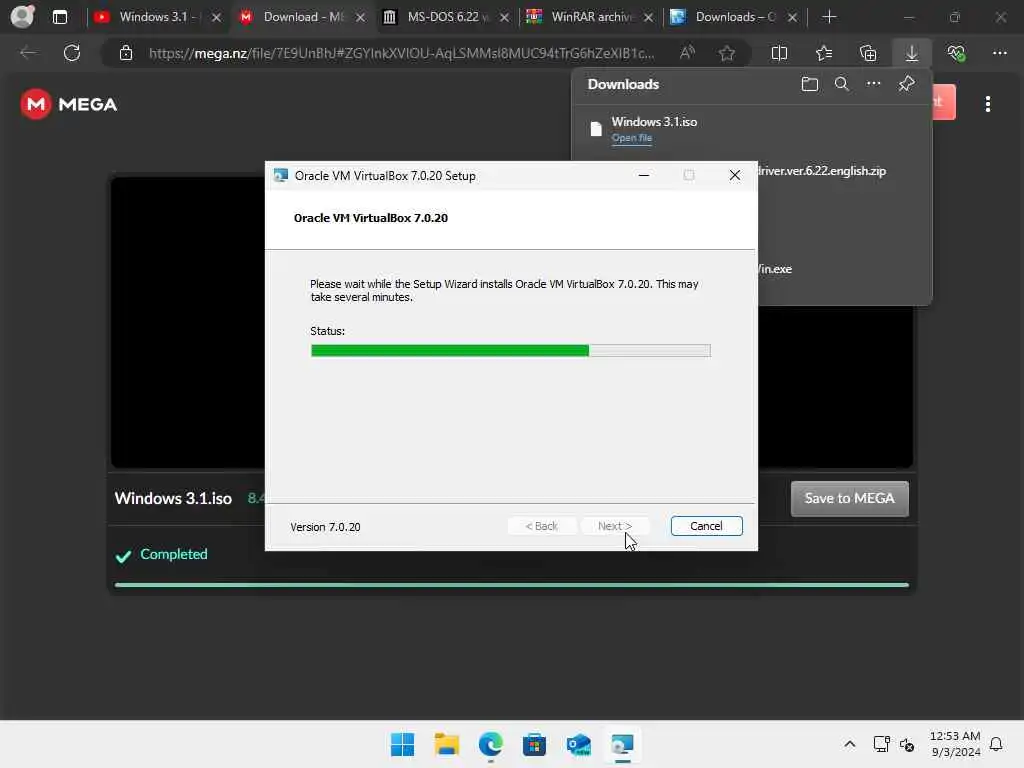Open the clock and date flyout
This screenshot has height=768, width=1024.
955,744
